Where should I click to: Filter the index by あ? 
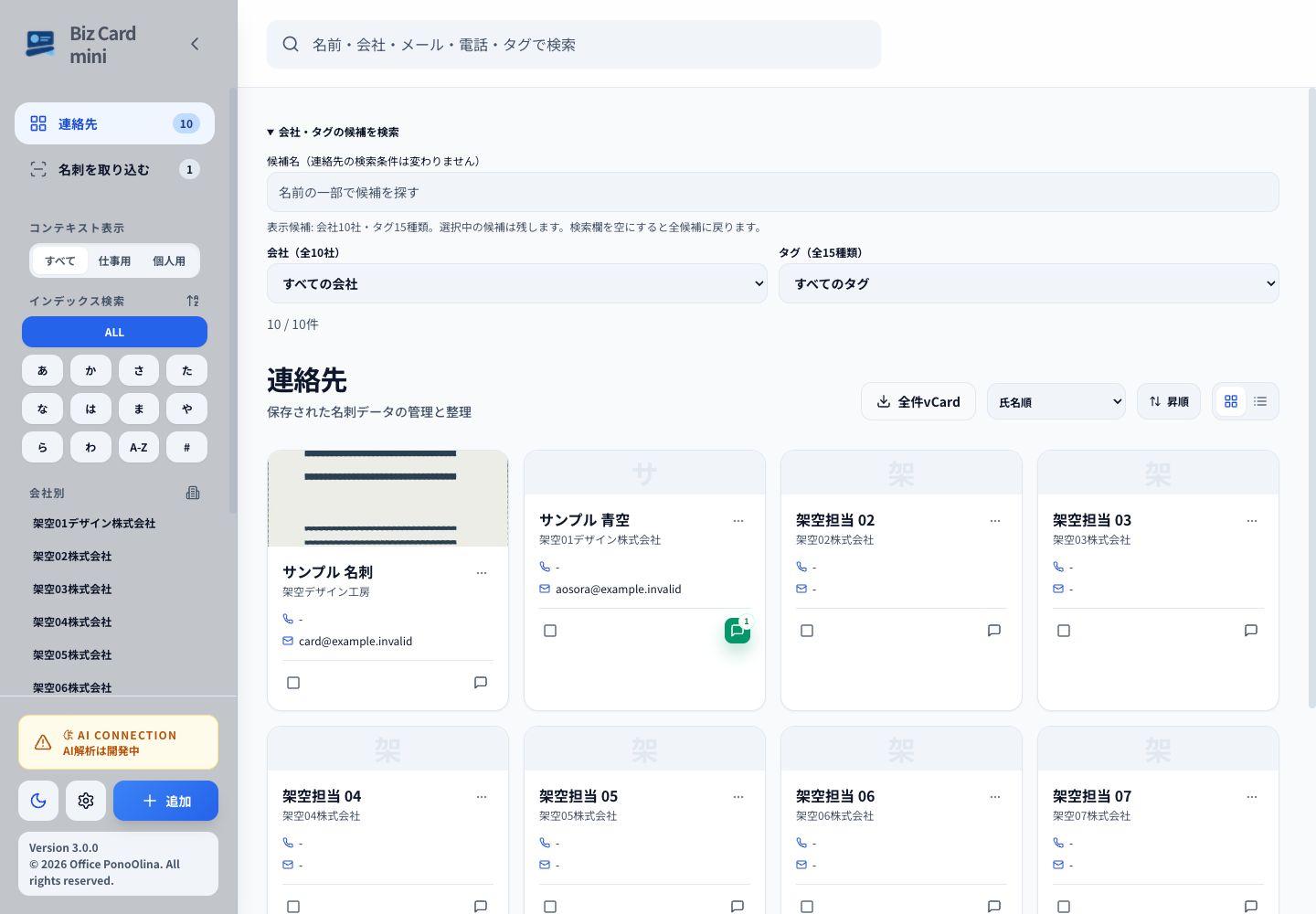coord(43,370)
